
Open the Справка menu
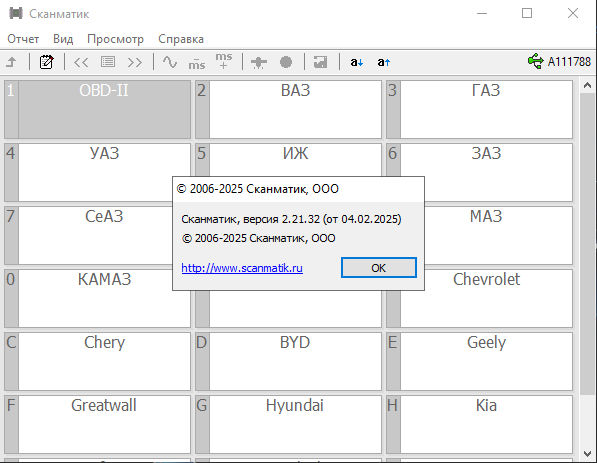click(x=181, y=39)
